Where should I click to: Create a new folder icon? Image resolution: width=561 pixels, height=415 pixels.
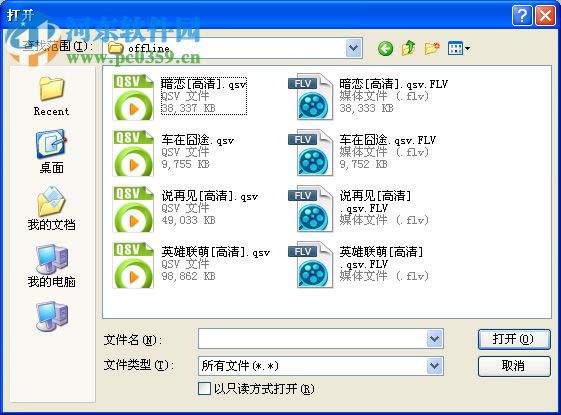[x=432, y=48]
